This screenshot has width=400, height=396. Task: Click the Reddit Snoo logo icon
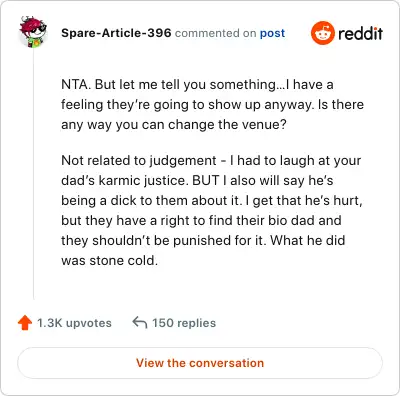coord(322,33)
